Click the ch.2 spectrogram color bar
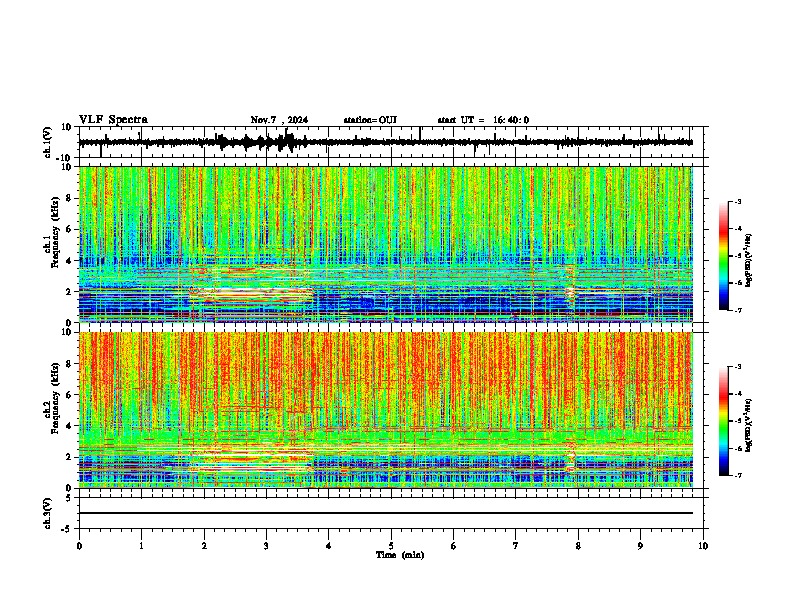 tap(724, 421)
